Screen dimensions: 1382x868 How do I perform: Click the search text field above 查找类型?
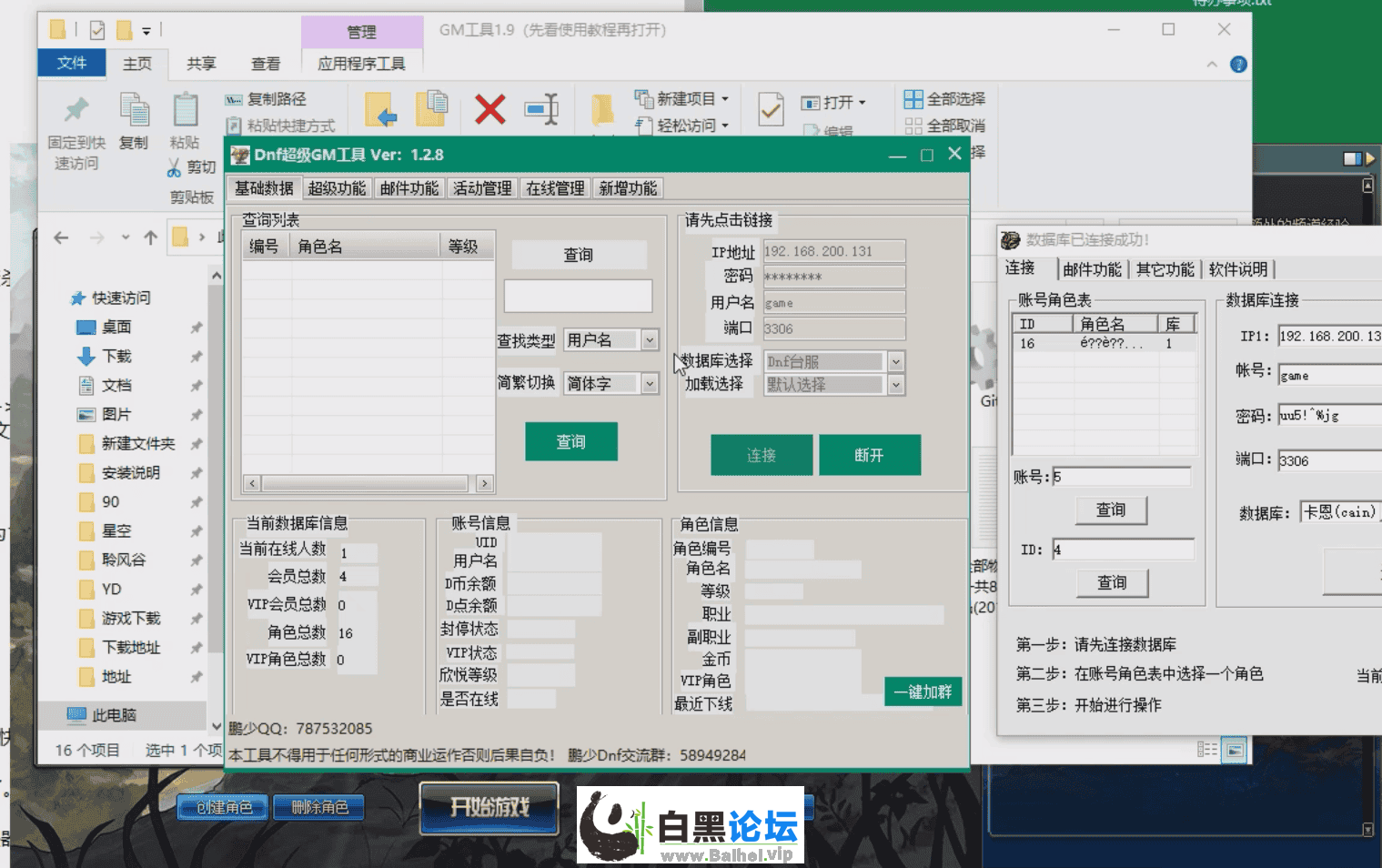578,296
